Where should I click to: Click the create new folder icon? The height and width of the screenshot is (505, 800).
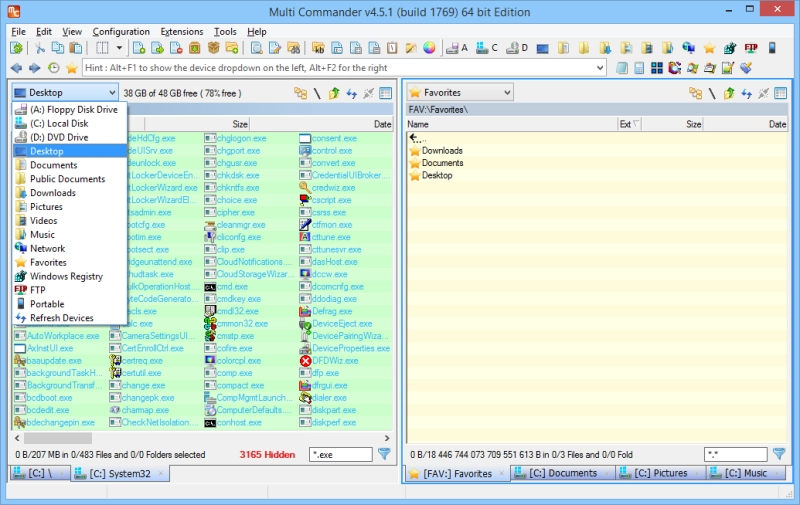tap(232, 48)
